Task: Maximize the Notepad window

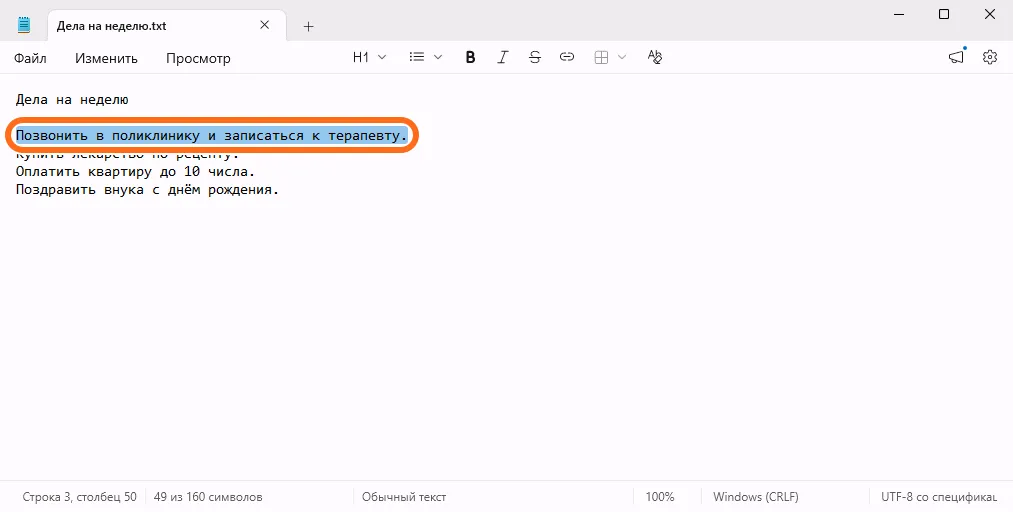Action: tap(944, 14)
